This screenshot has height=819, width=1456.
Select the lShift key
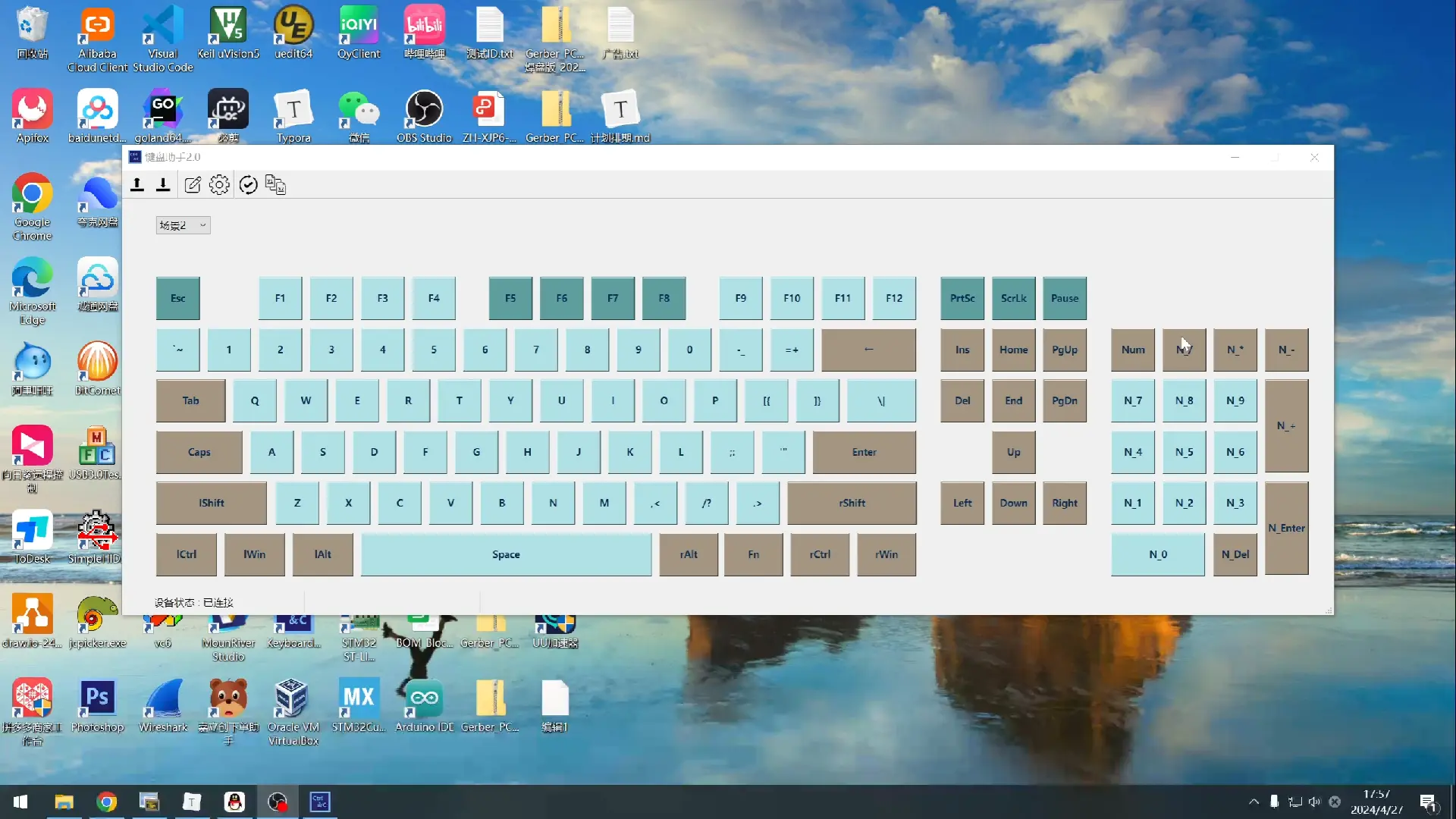[212, 503]
